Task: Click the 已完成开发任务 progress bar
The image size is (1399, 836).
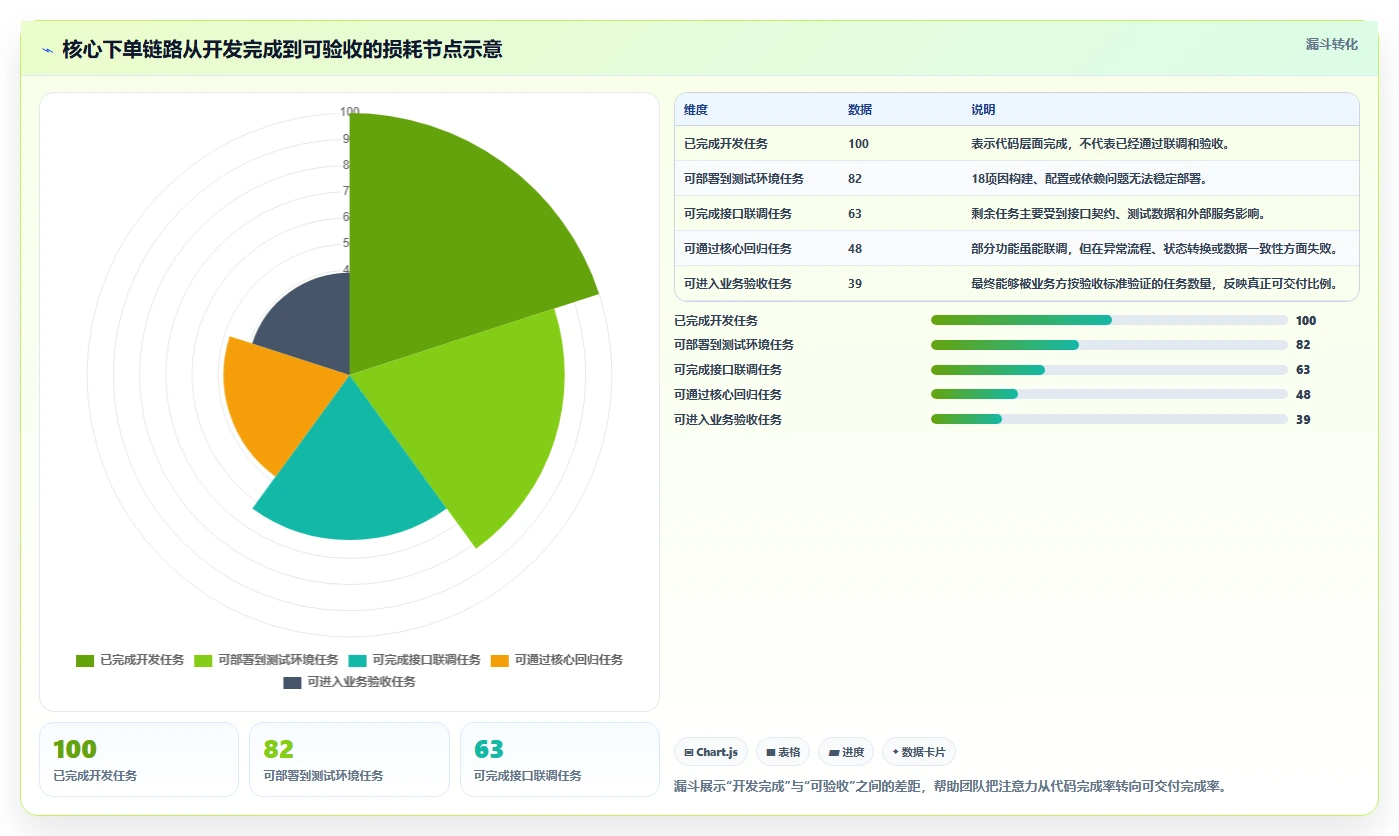Action: (x=1109, y=320)
